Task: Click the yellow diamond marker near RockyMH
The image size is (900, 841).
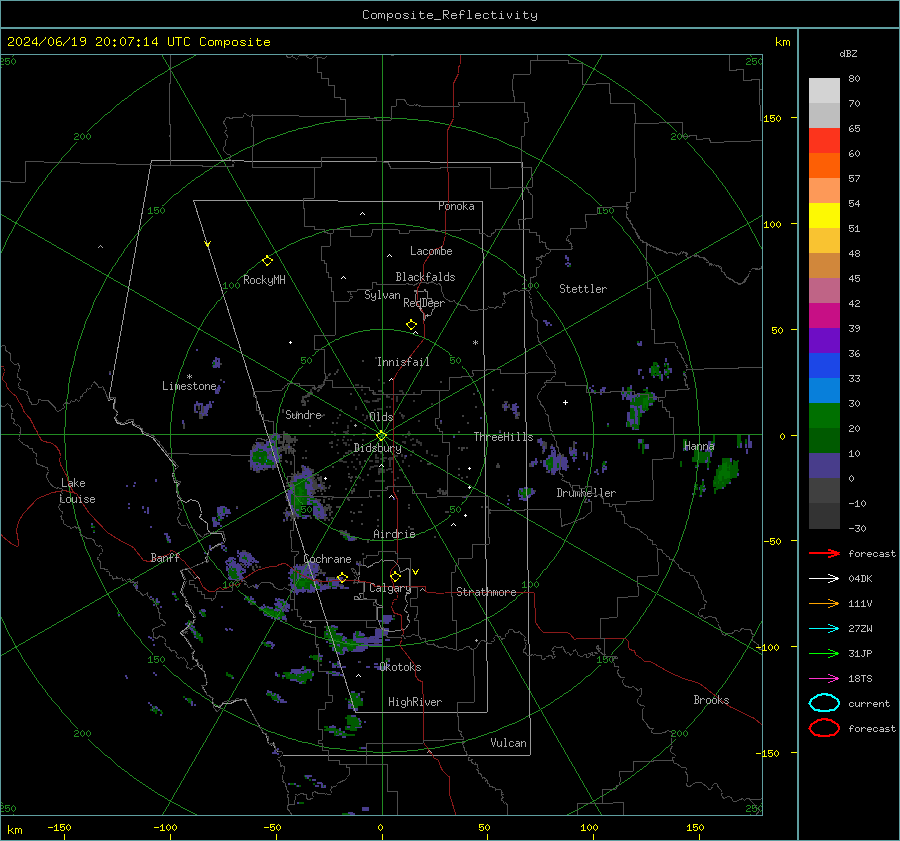Action: (267, 261)
